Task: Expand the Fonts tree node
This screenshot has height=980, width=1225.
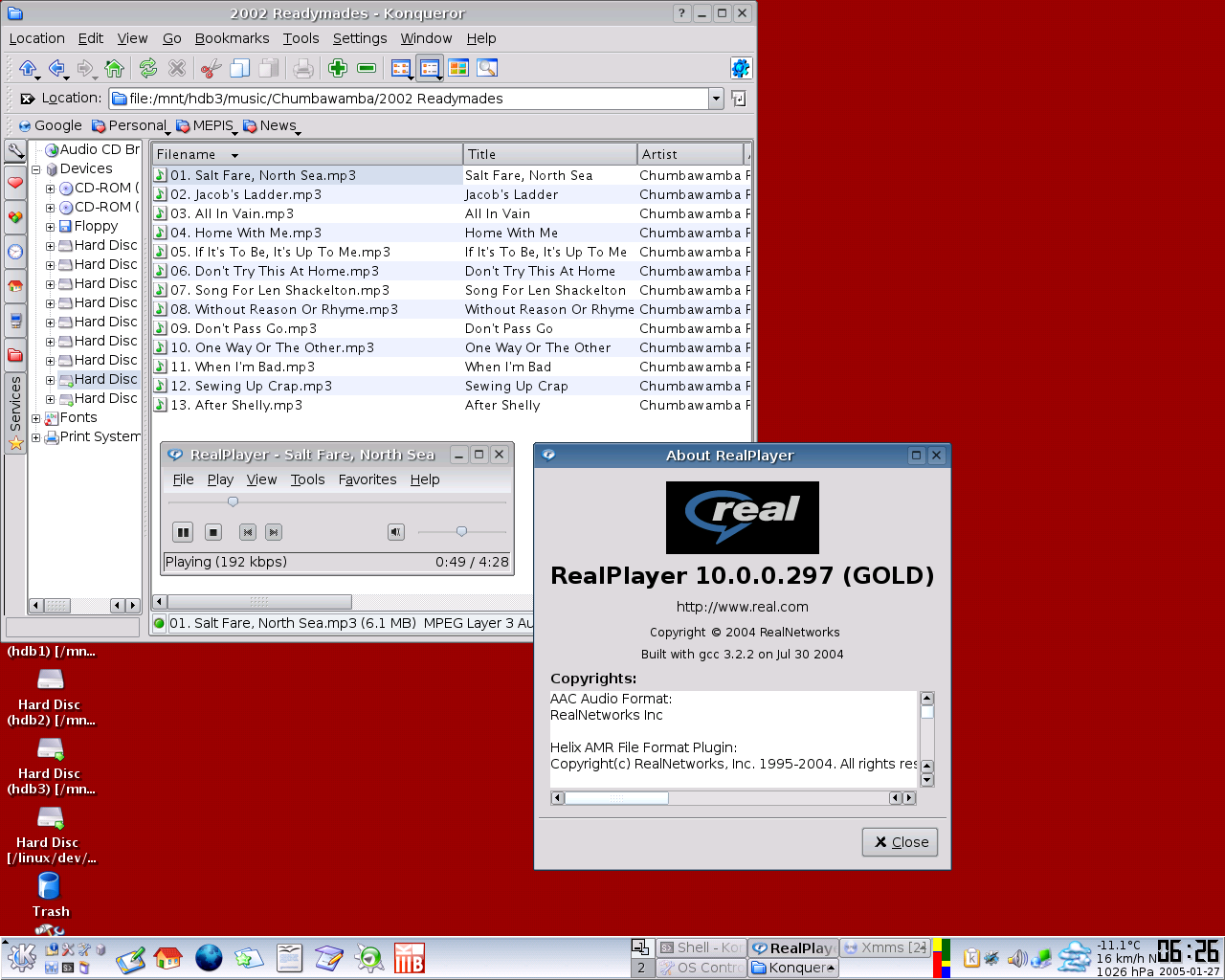Action: [x=36, y=418]
